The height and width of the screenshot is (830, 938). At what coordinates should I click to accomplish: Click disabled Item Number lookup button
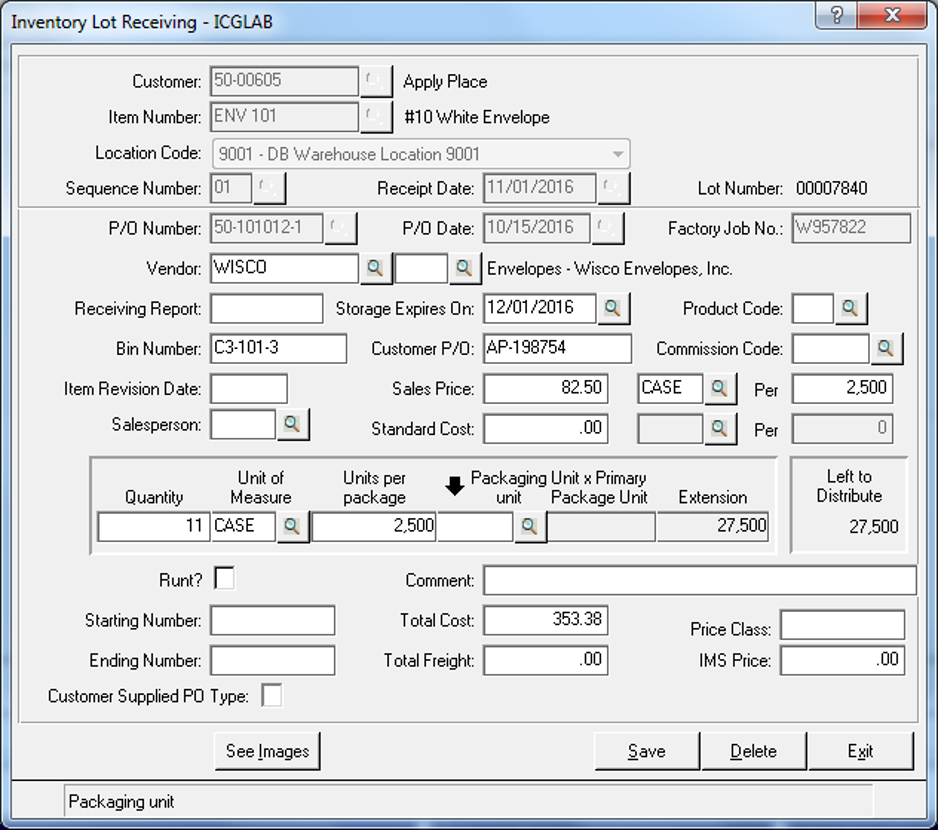(x=376, y=116)
